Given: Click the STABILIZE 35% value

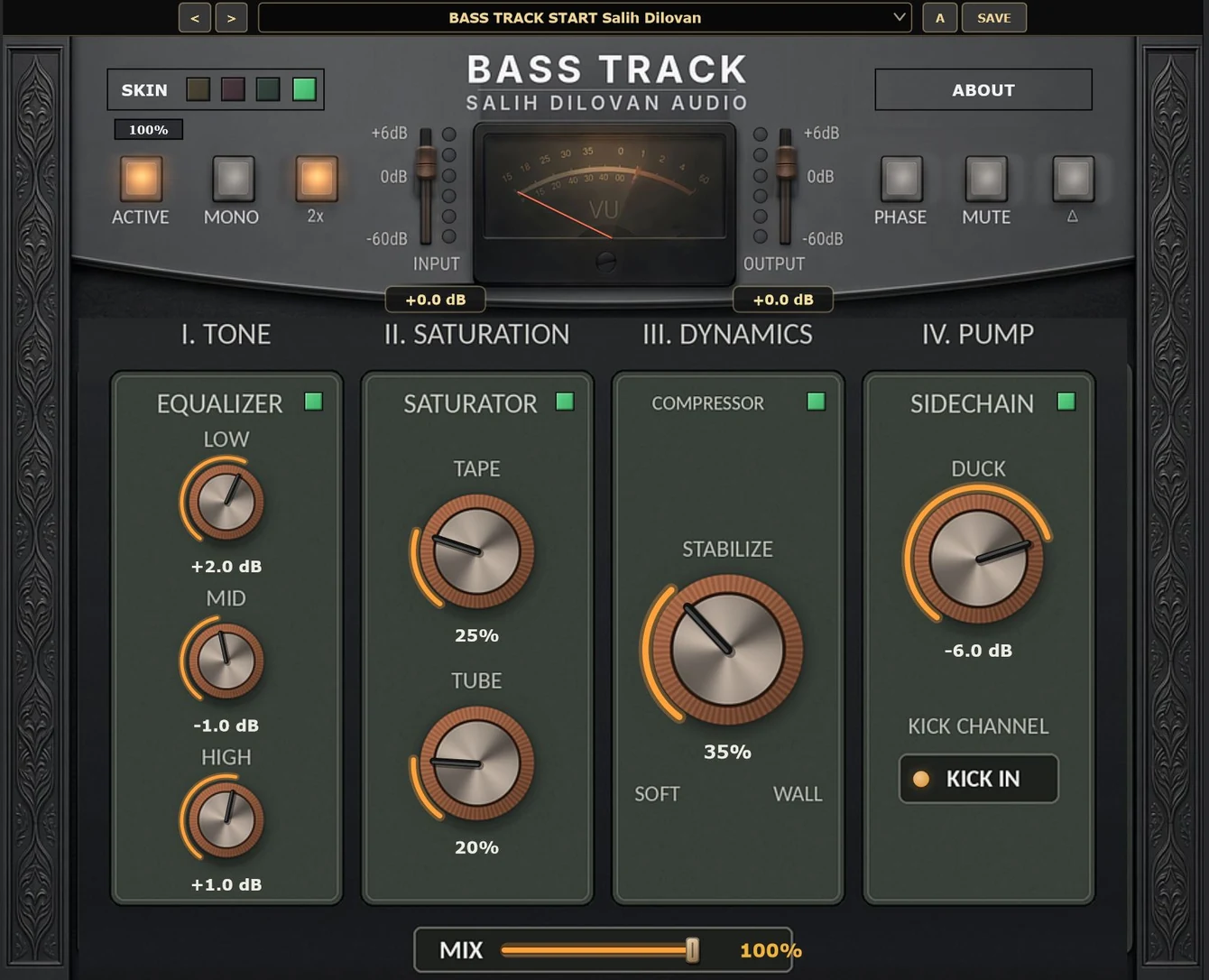Looking at the screenshot, I should [727, 752].
